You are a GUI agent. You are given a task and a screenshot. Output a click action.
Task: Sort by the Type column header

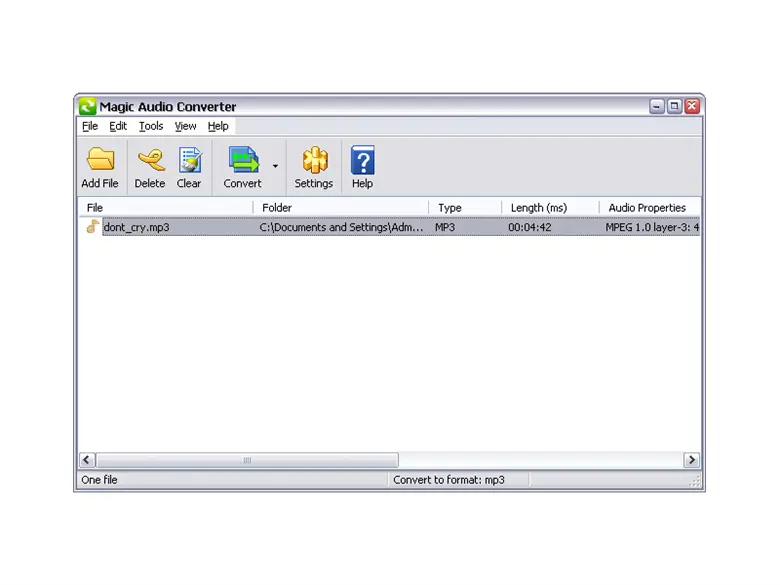tap(465, 207)
